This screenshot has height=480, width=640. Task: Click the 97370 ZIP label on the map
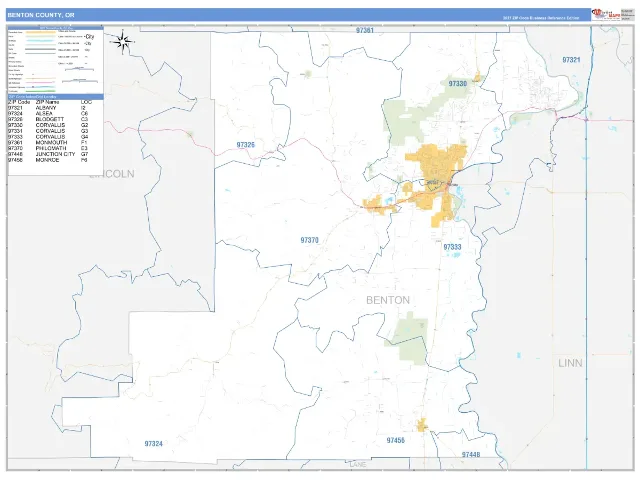(x=309, y=240)
